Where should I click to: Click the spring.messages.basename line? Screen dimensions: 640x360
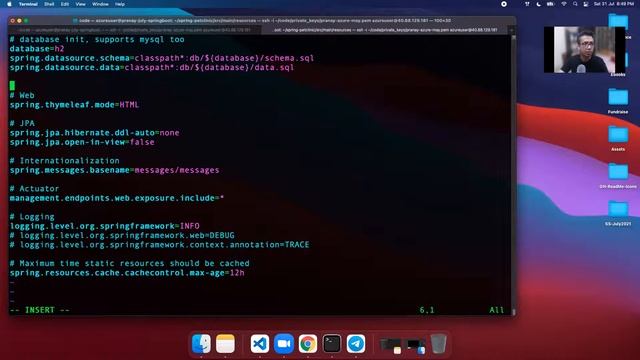[114, 170]
